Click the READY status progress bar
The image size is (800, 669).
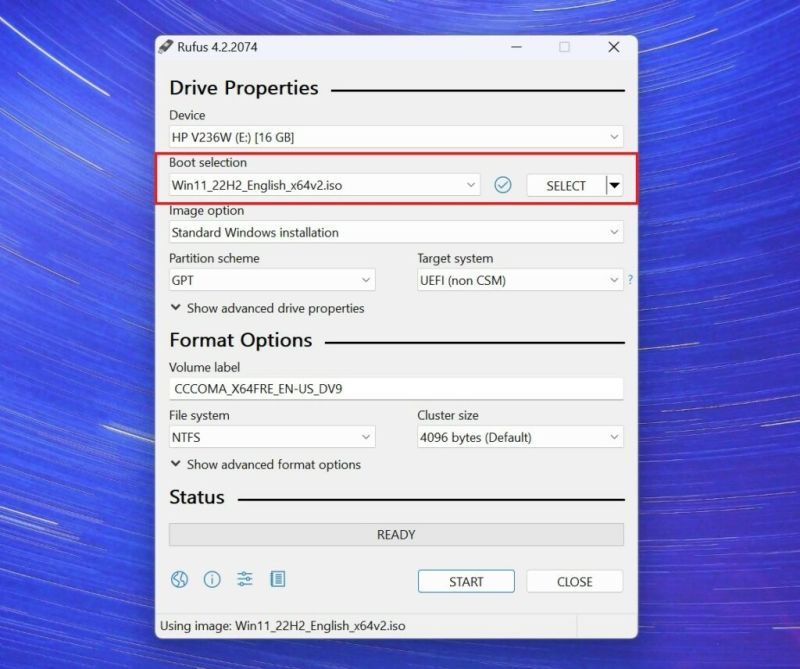395,534
